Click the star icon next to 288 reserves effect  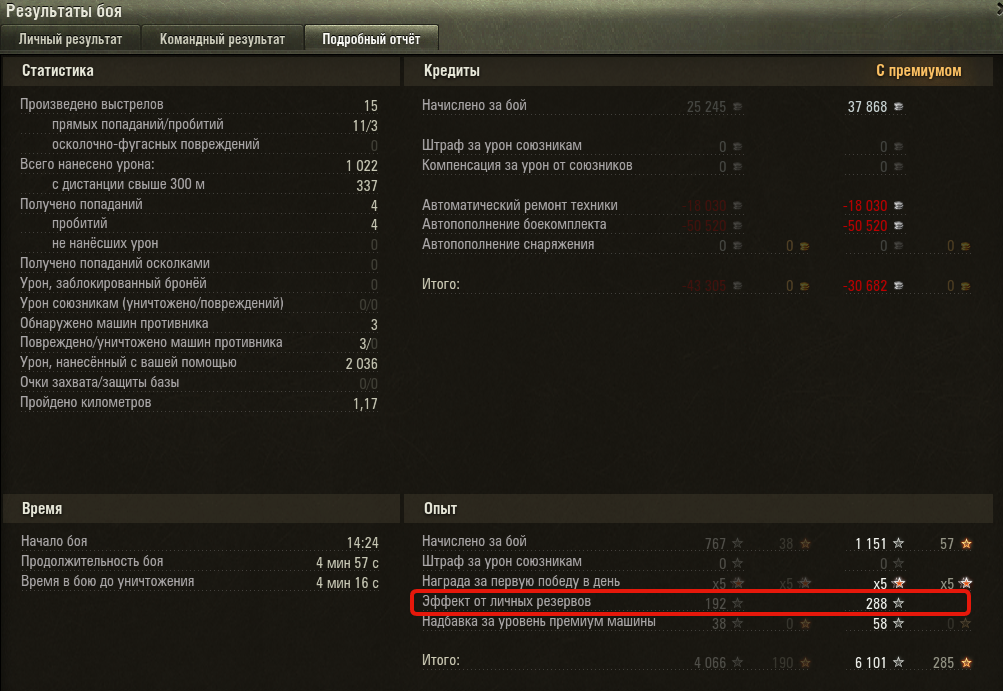coord(899,603)
